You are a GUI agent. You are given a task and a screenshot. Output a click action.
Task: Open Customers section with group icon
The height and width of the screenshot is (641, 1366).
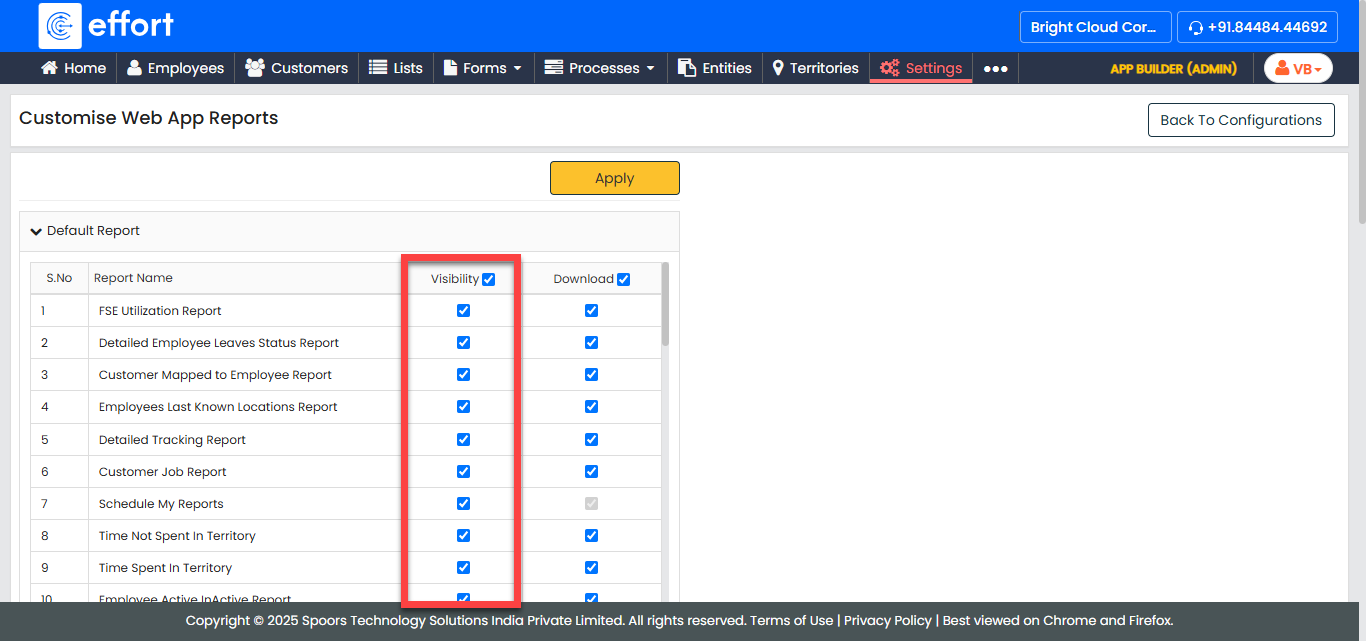coord(296,68)
